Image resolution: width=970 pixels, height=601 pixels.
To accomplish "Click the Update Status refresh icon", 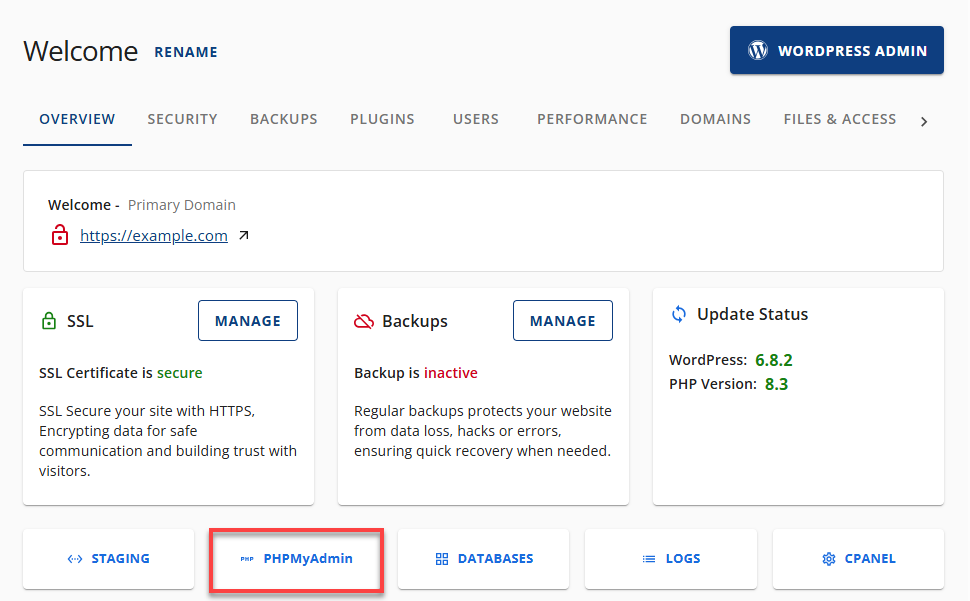I will 679,313.
